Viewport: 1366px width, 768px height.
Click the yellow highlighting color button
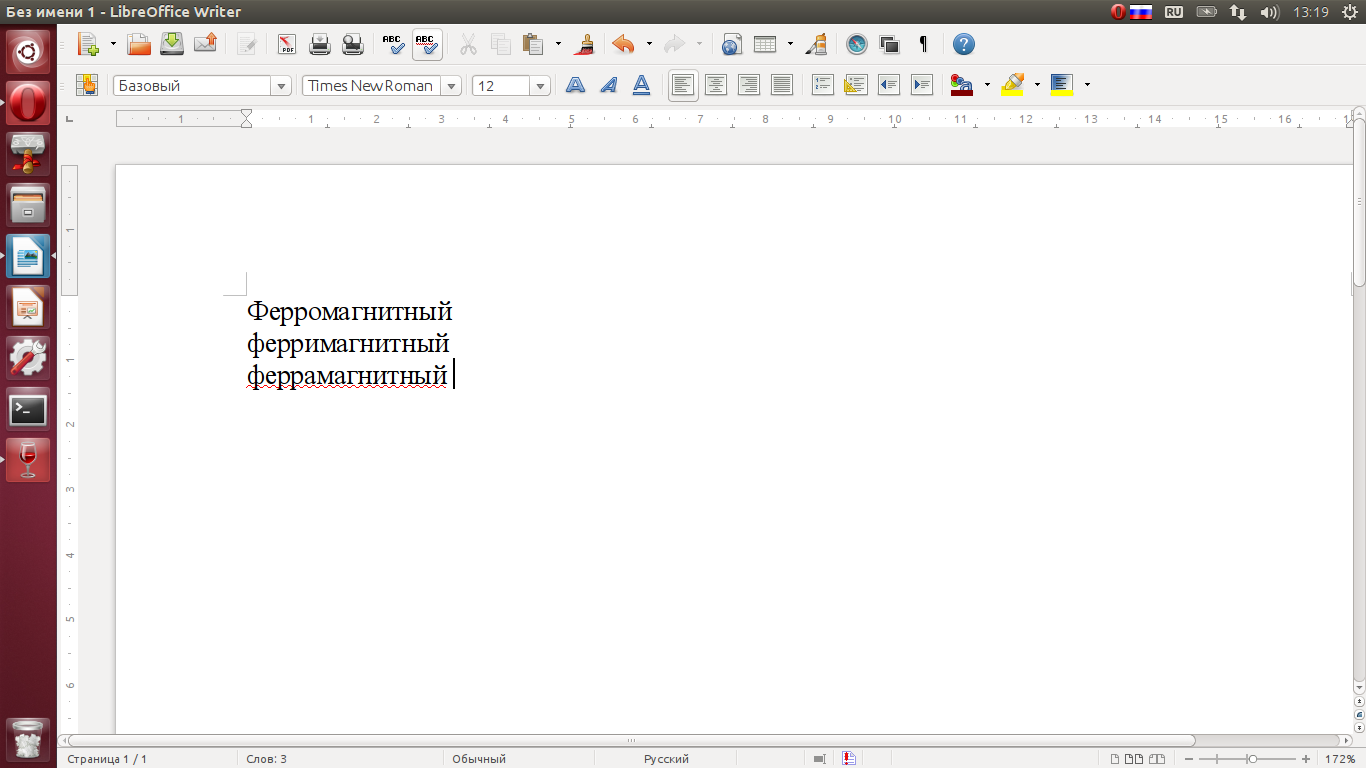pyautogui.click(x=1013, y=85)
